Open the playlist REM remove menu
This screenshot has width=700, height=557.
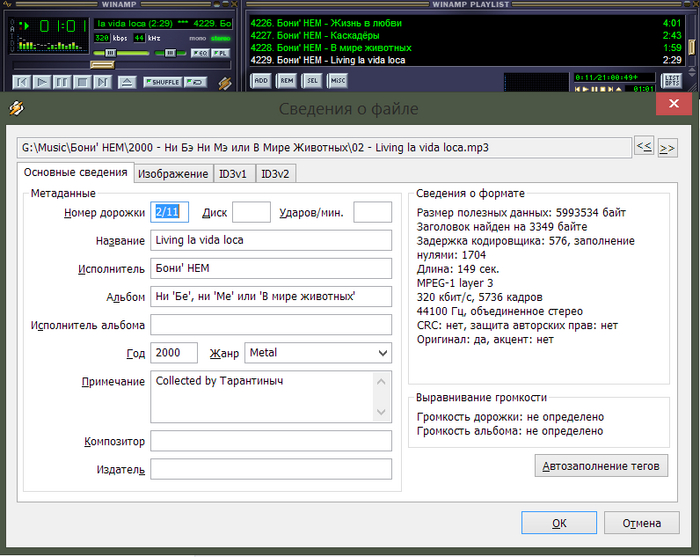tap(286, 80)
